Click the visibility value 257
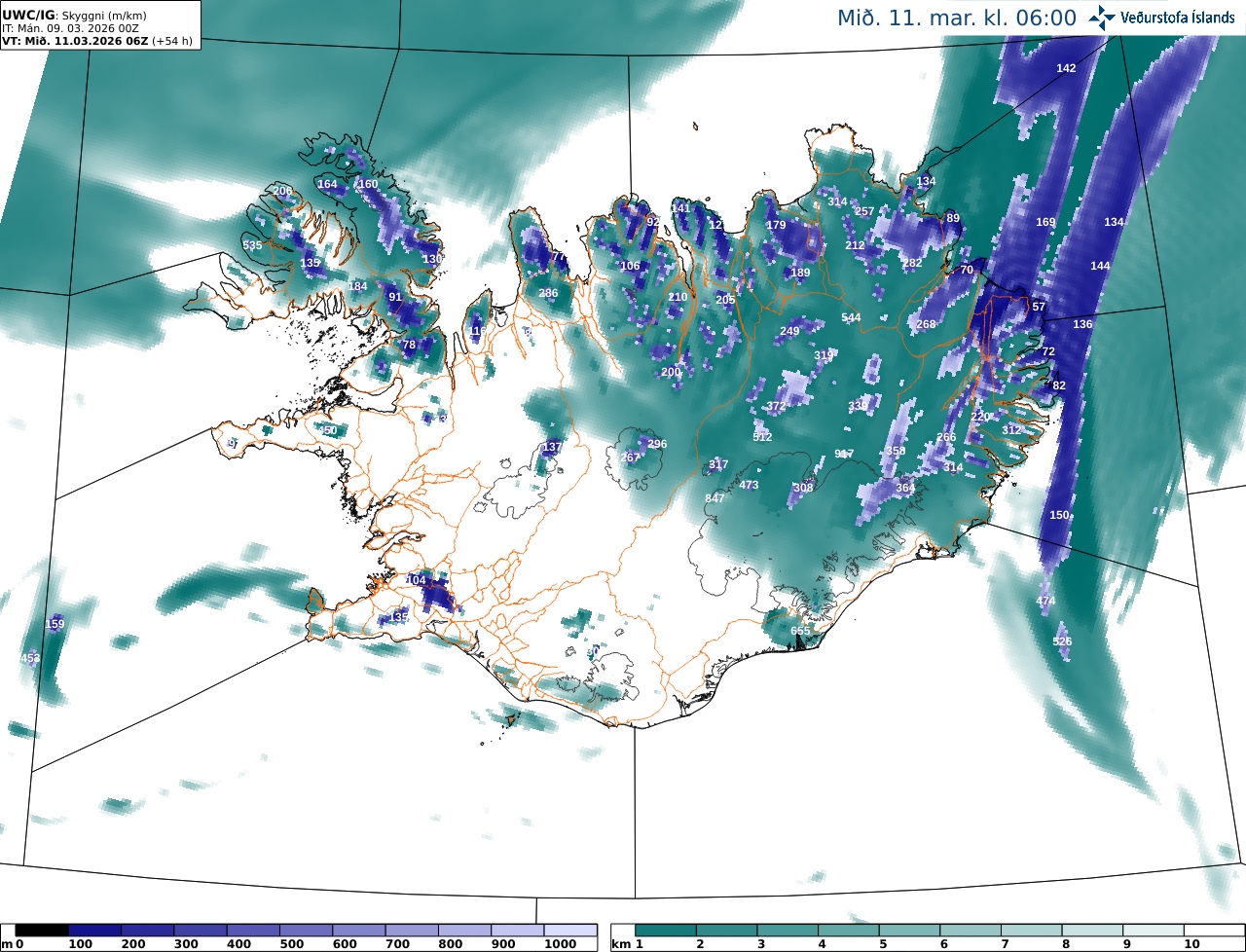This screenshot has width=1246, height=952. click(864, 211)
